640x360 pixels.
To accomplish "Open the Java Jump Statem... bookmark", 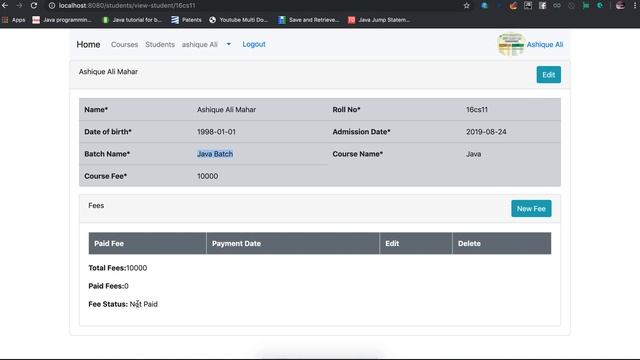I will (379, 20).
